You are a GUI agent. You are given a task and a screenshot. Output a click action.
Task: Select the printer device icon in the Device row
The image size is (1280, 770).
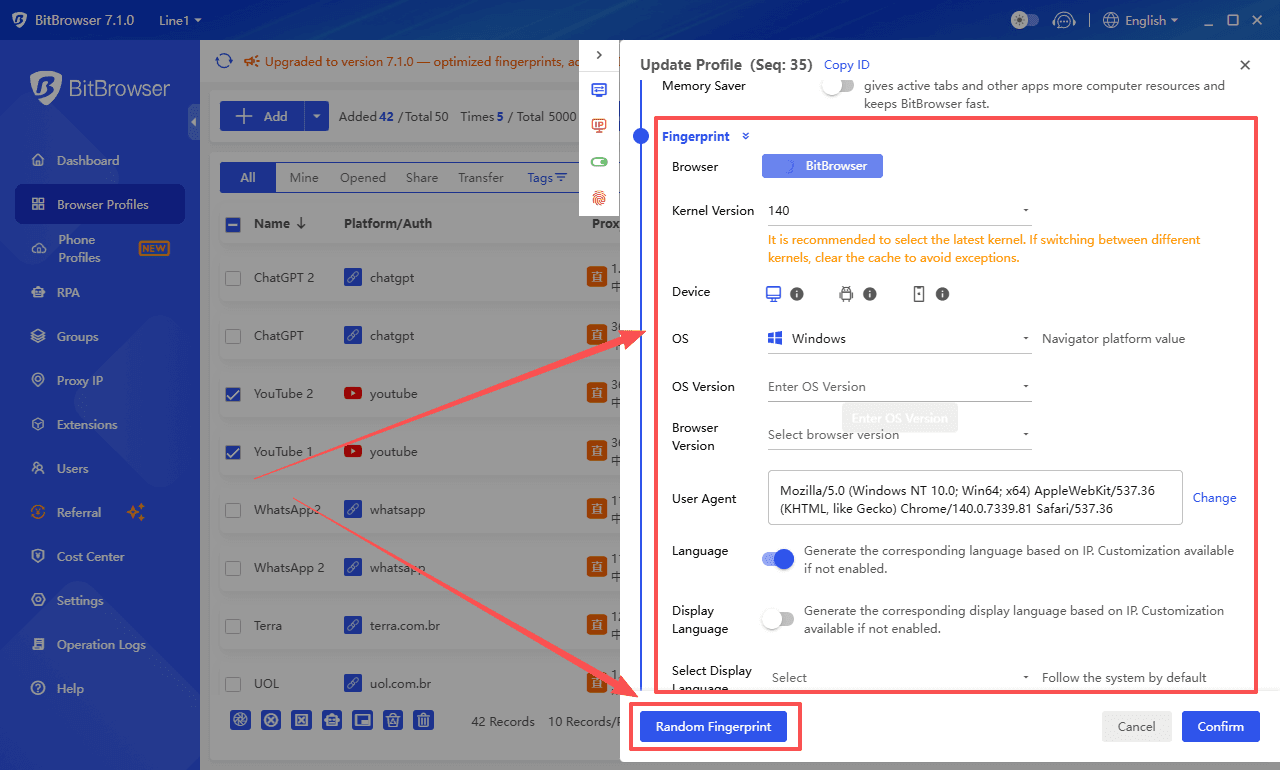[x=845, y=293]
